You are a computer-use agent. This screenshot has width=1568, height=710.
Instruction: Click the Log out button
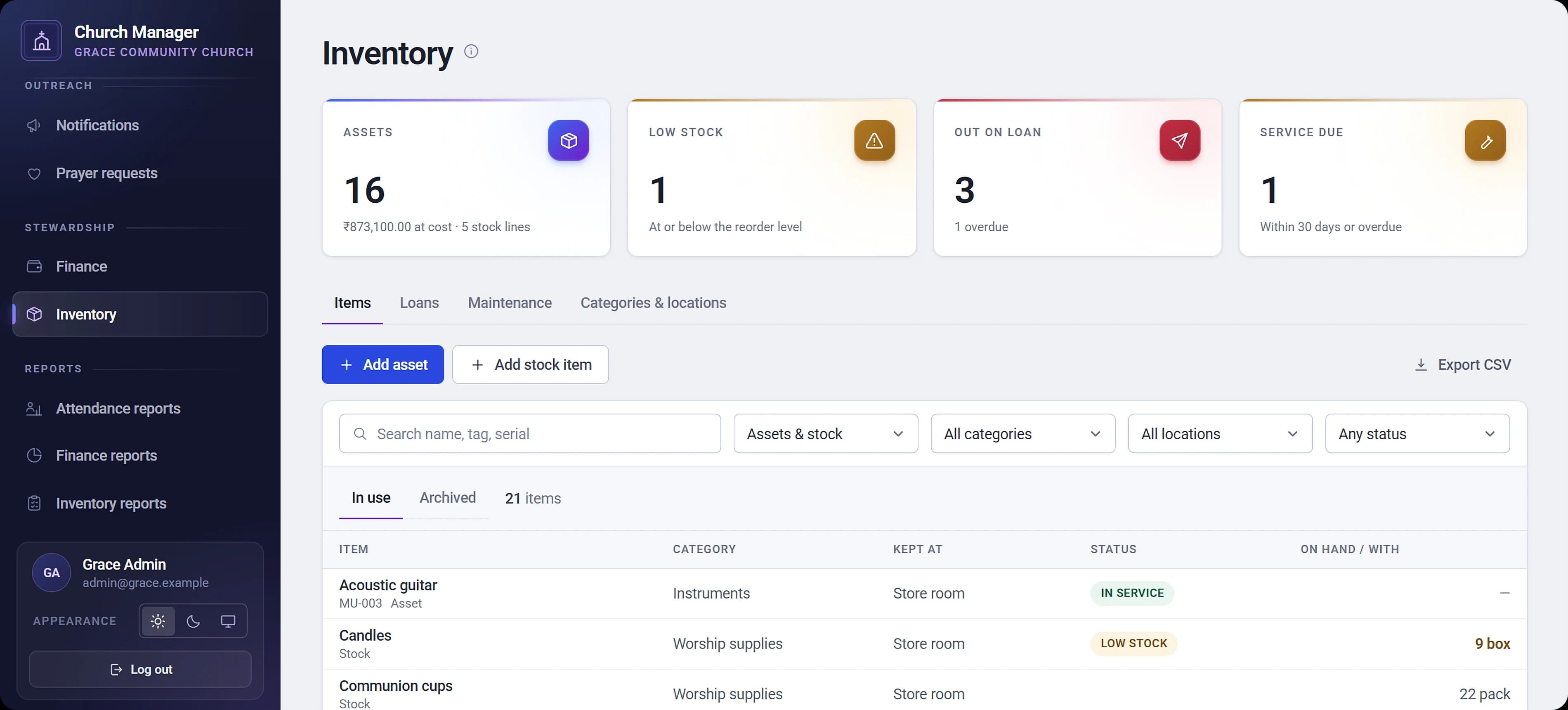(140, 669)
